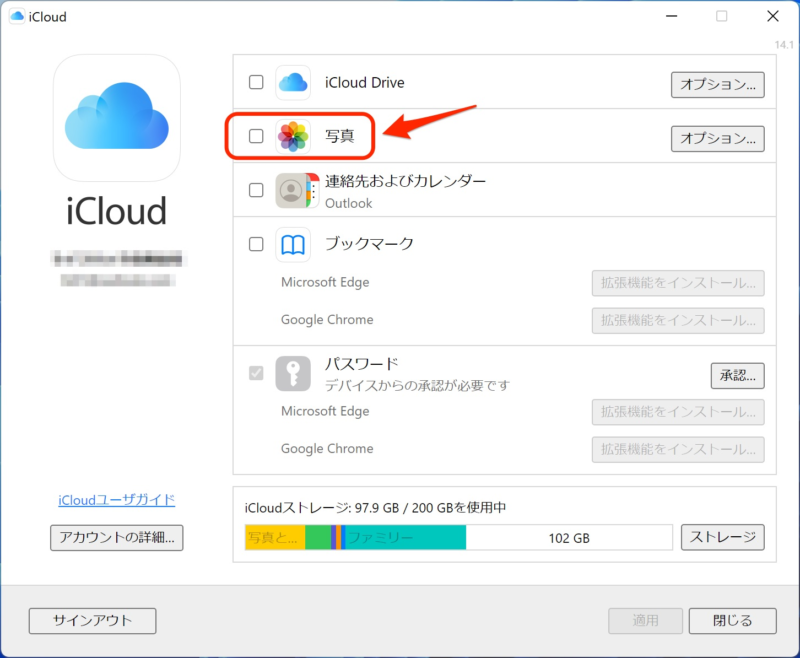
Task: Click the Outlook subtitle text
Action: click(x=348, y=204)
